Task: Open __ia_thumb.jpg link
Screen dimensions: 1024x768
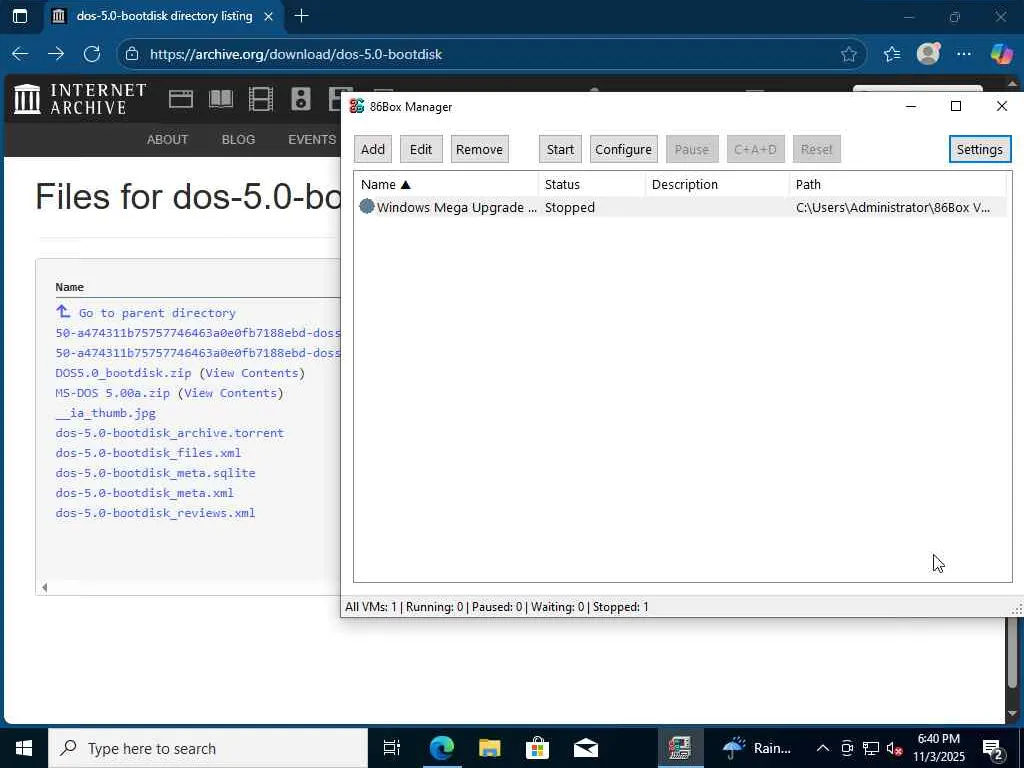Action: 106,413
